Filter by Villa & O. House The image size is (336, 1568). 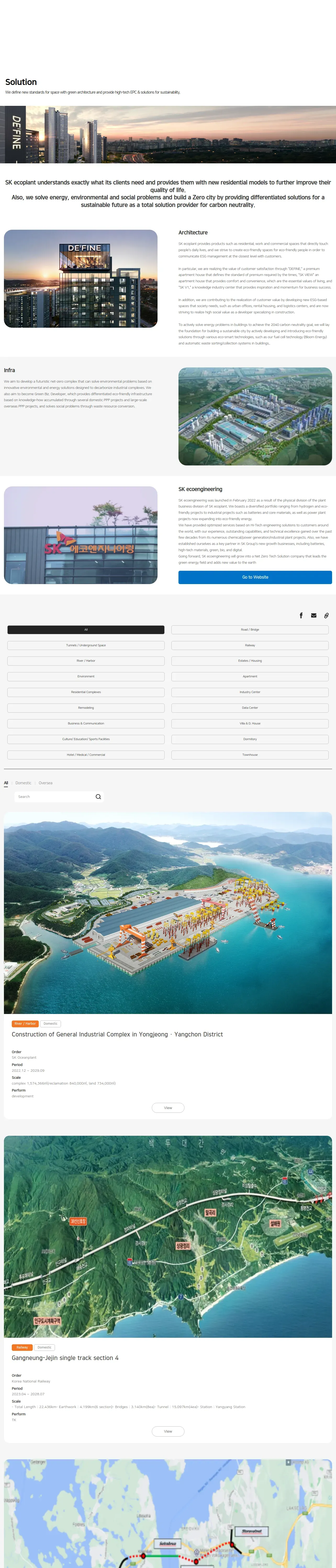click(250, 723)
